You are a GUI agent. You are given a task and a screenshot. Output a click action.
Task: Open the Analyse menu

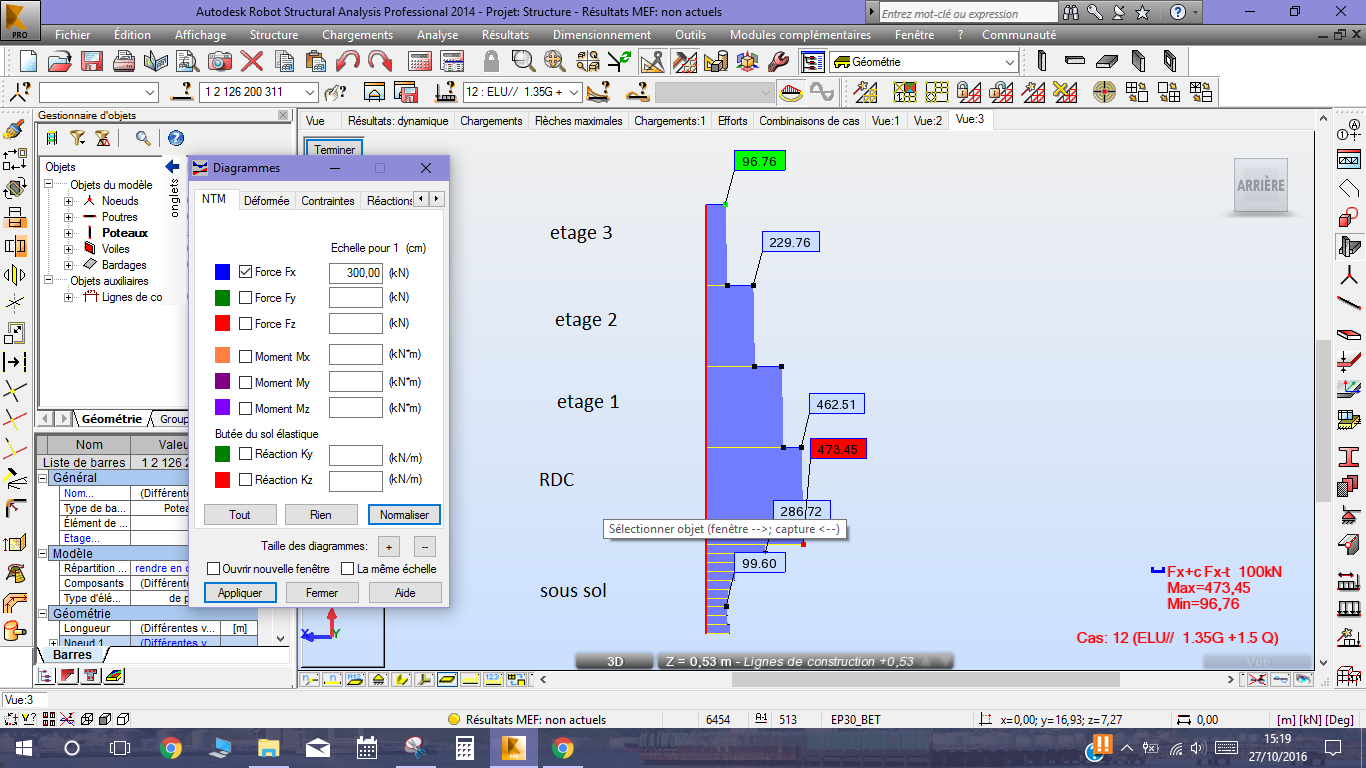click(x=437, y=35)
